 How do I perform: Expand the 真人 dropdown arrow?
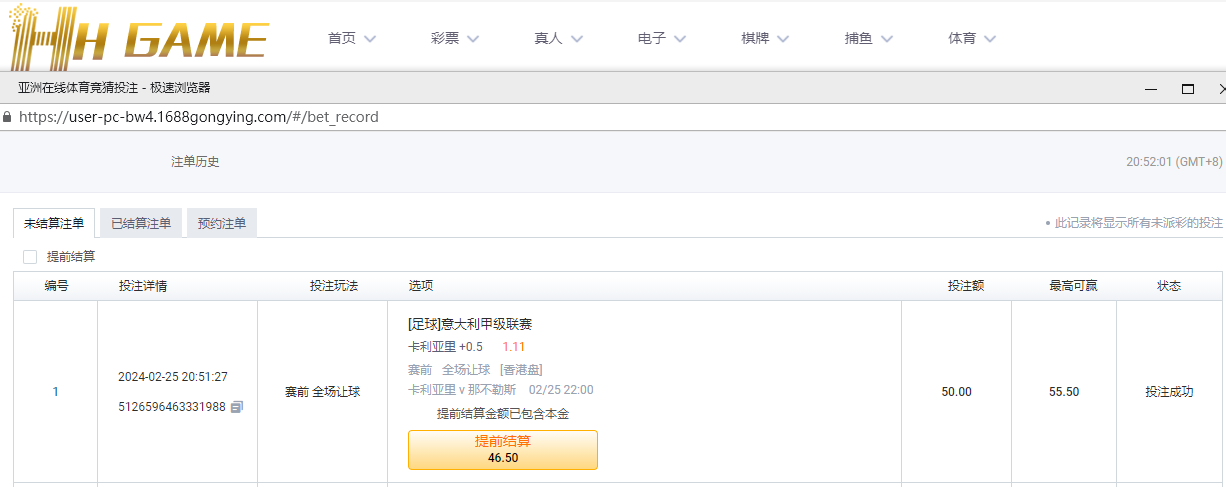coord(577,39)
